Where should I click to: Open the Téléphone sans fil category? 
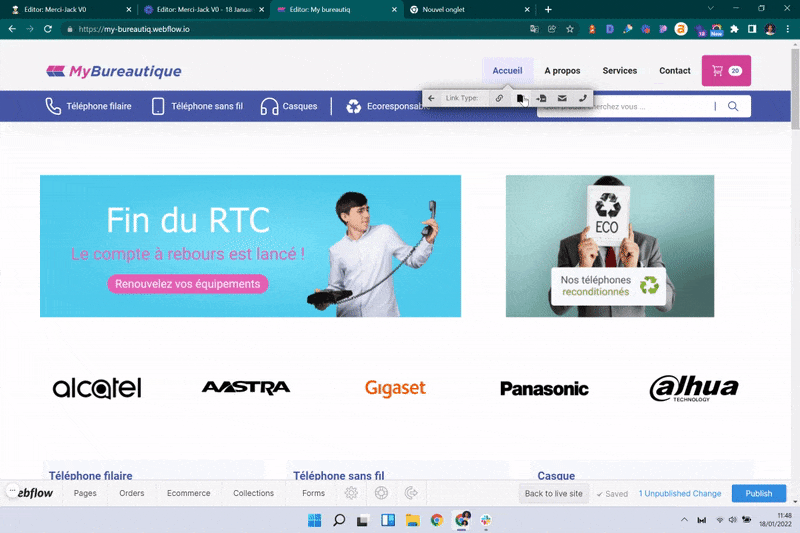pos(197,106)
